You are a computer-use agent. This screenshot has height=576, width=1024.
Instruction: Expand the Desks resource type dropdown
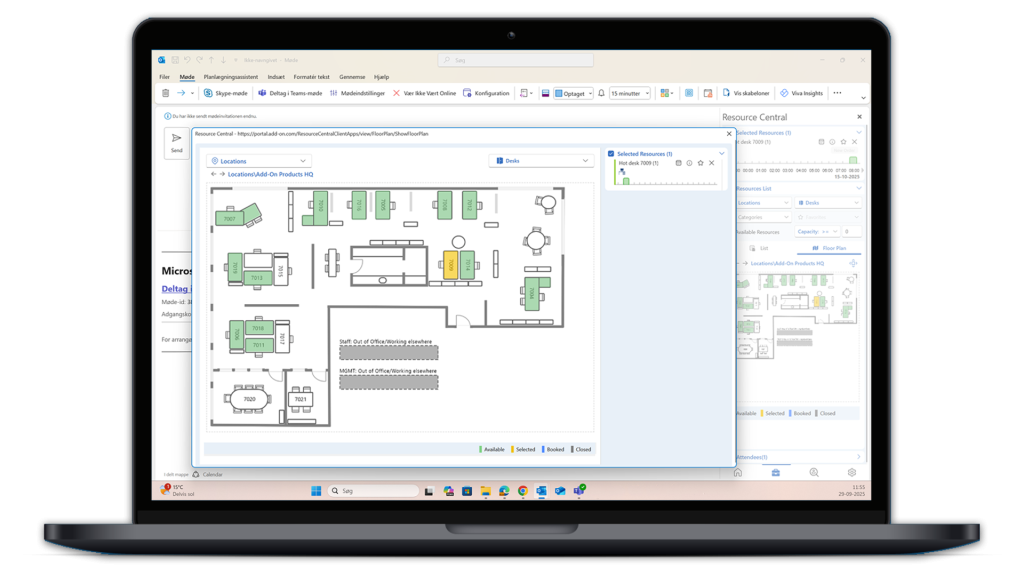click(541, 161)
